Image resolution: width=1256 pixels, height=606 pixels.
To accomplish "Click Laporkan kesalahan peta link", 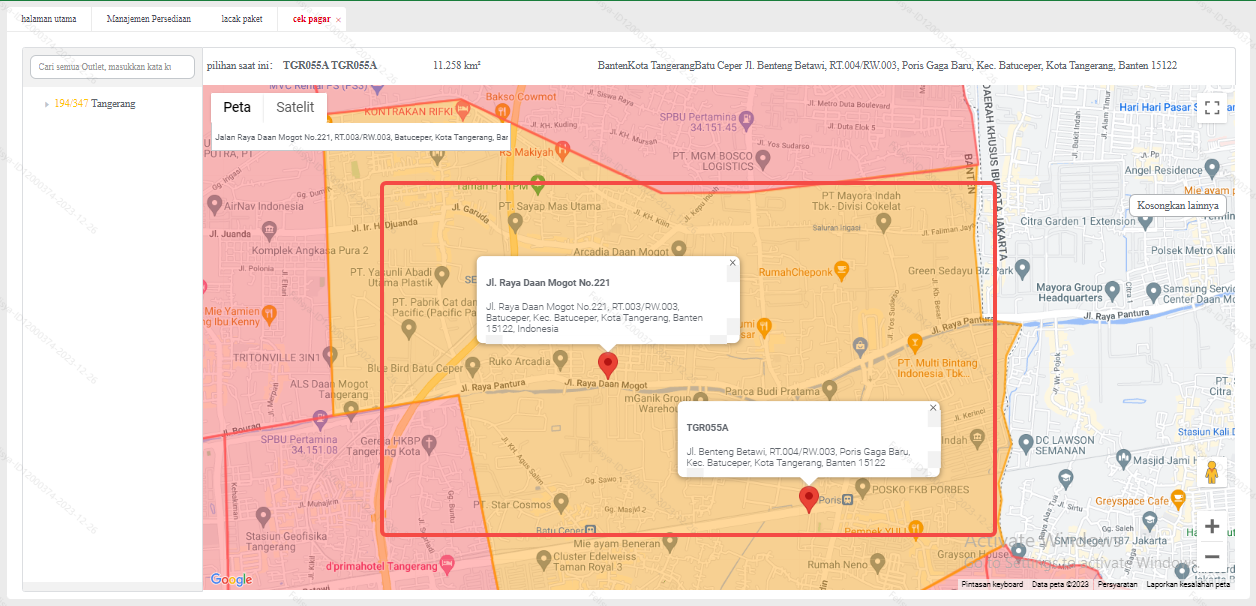I will [x=1187, y=584].
